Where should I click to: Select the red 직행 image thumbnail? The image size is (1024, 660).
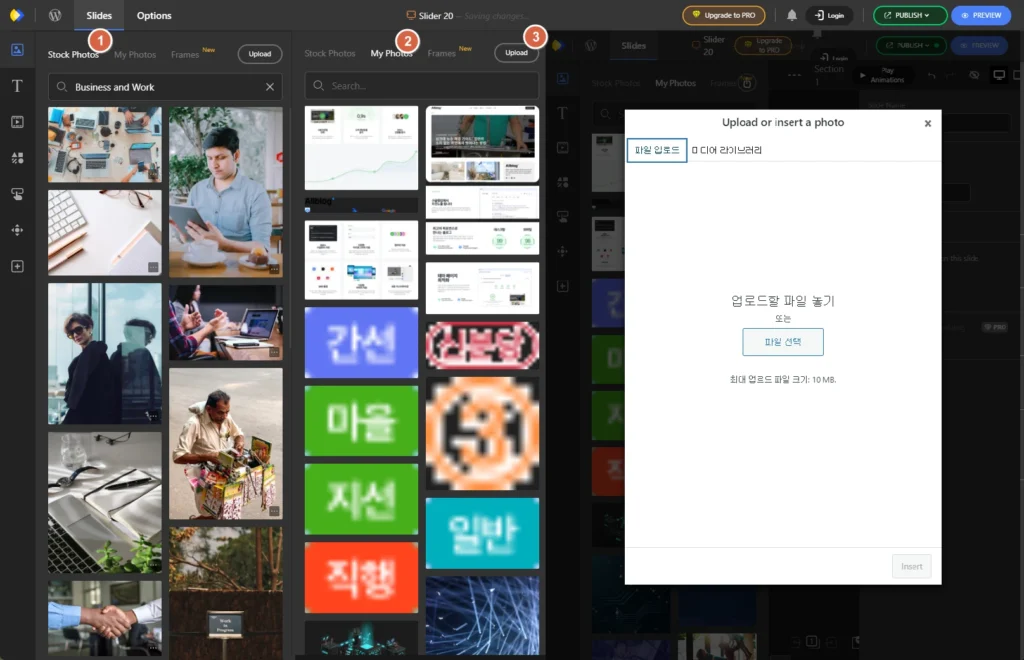point(361,577)
